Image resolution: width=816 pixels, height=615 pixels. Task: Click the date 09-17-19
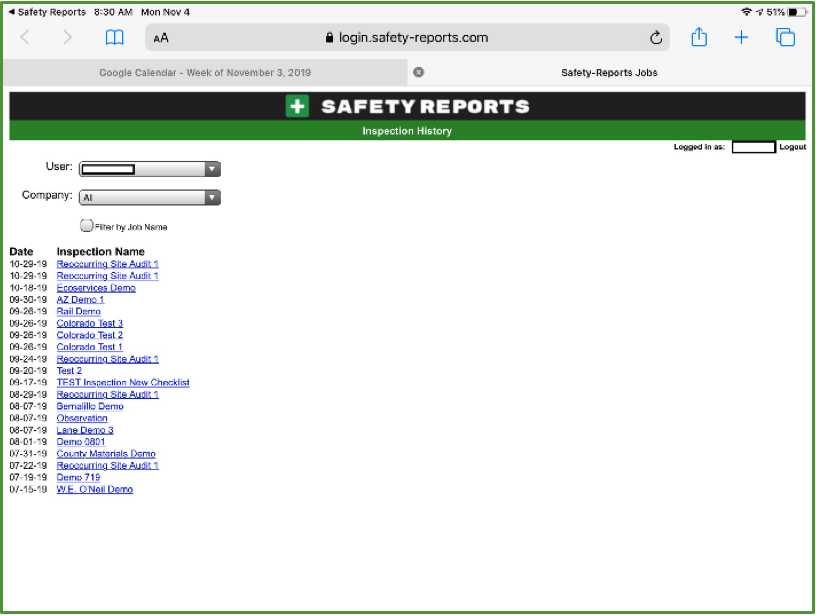[28, 383]
